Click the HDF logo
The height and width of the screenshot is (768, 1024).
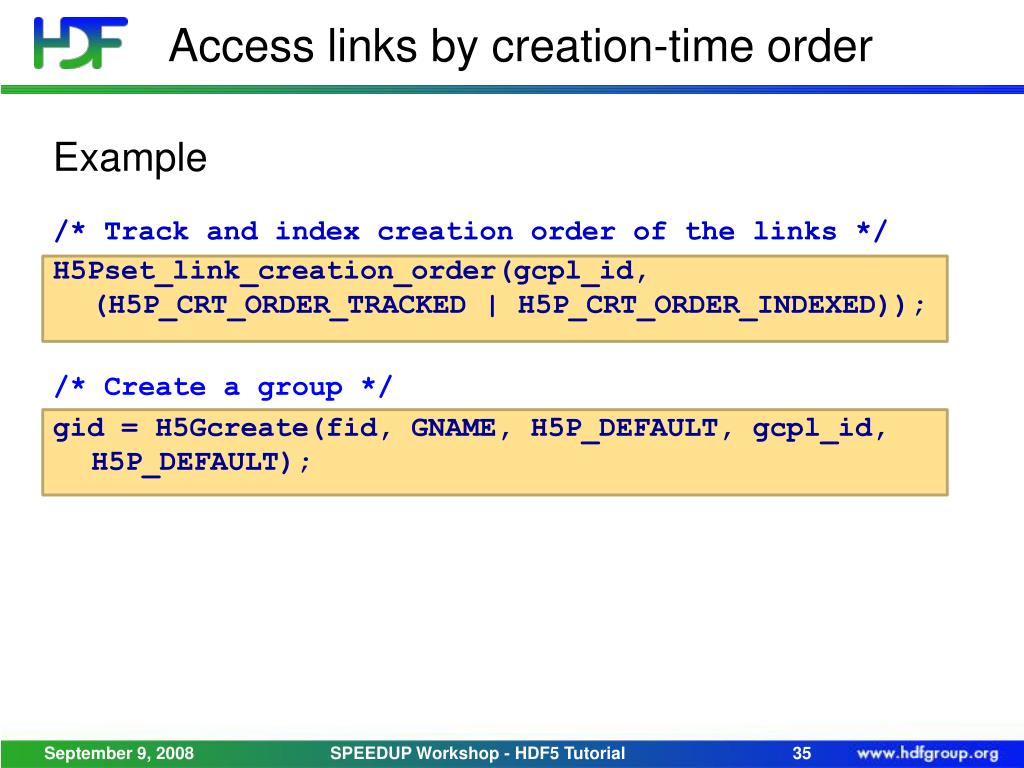pyautogui.click(x=80, y=42)
